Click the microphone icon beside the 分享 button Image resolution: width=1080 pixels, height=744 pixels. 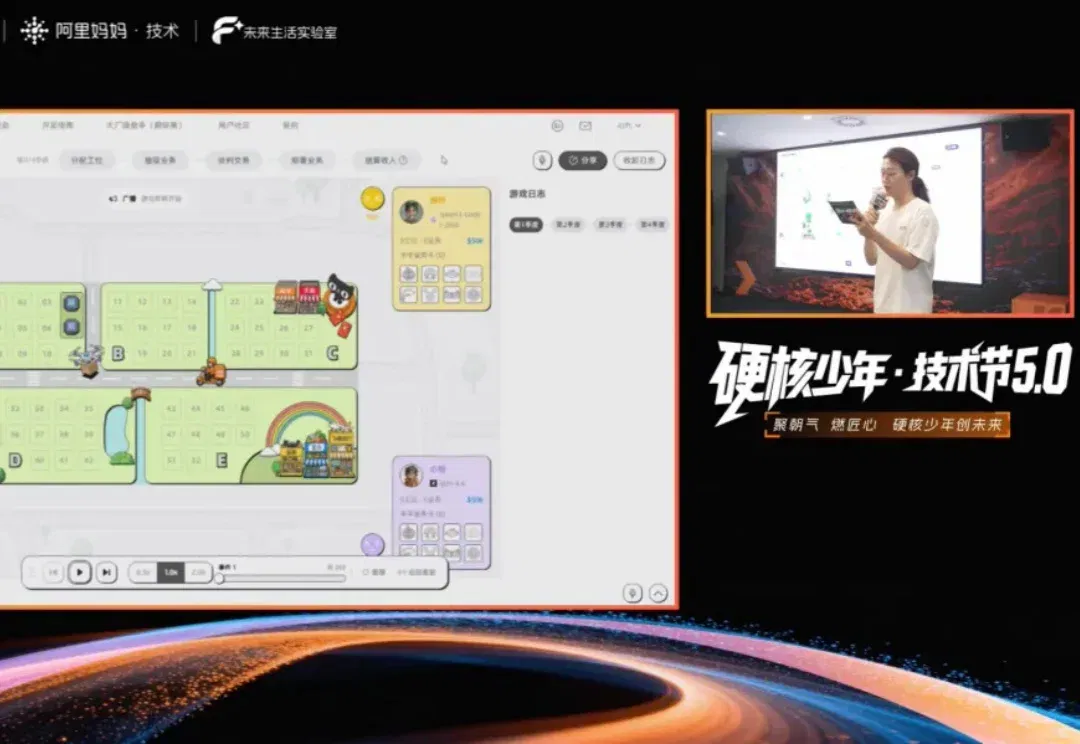(542, 161)
